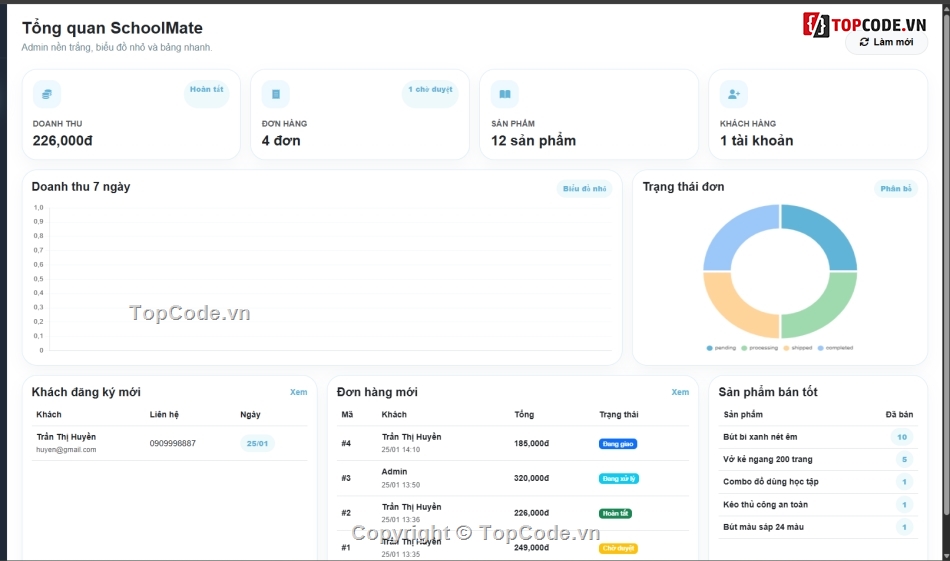Screen dimensions: 950x561
Task: Click the sold count badge 5
Action: (x=904, y=459)
